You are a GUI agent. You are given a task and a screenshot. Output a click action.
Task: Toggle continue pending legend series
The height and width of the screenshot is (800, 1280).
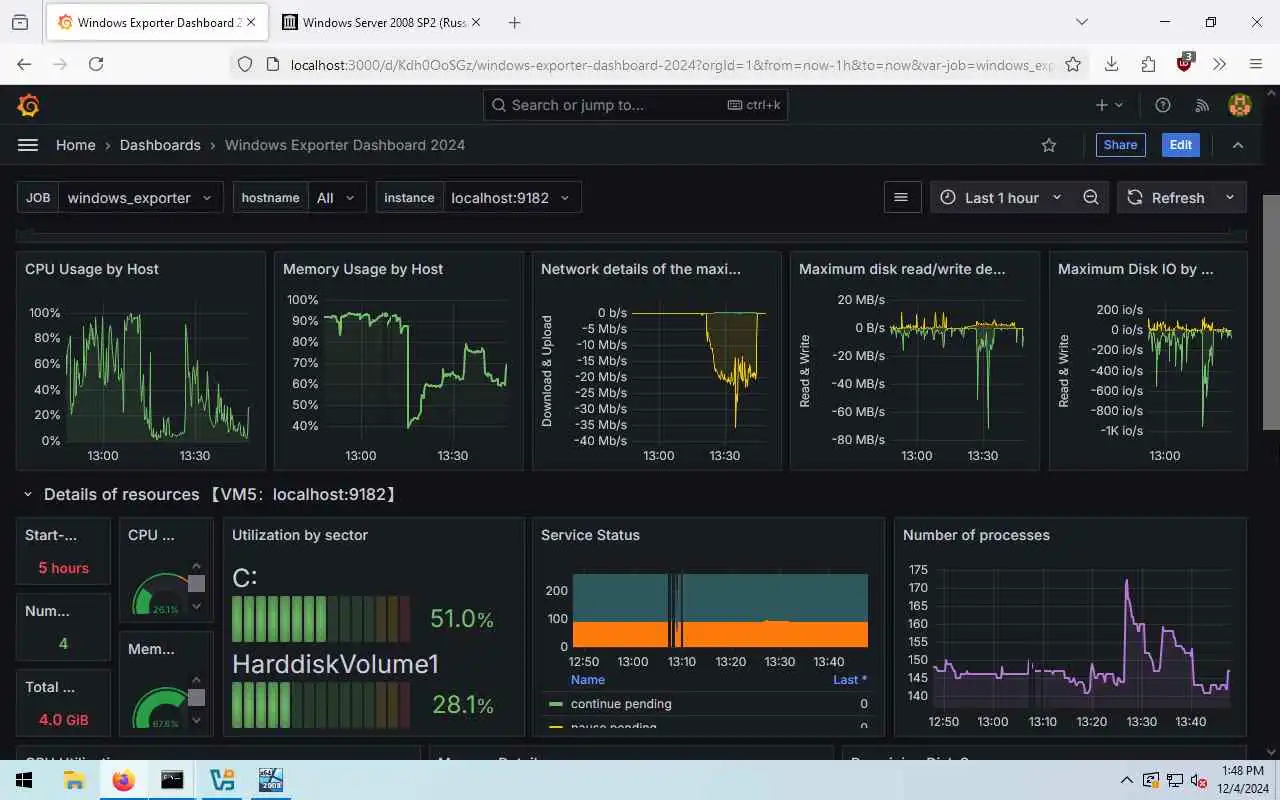pyautogui.click(x=621, y=704)
